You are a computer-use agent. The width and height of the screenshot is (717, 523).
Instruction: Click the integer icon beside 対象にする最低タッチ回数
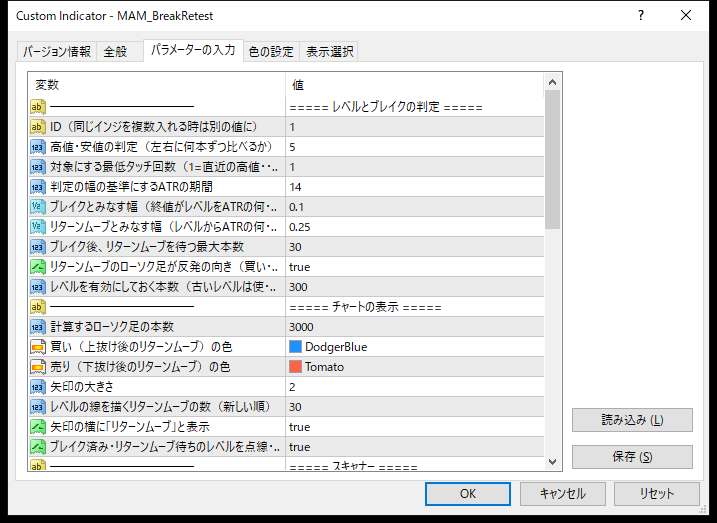click(38, 167)
